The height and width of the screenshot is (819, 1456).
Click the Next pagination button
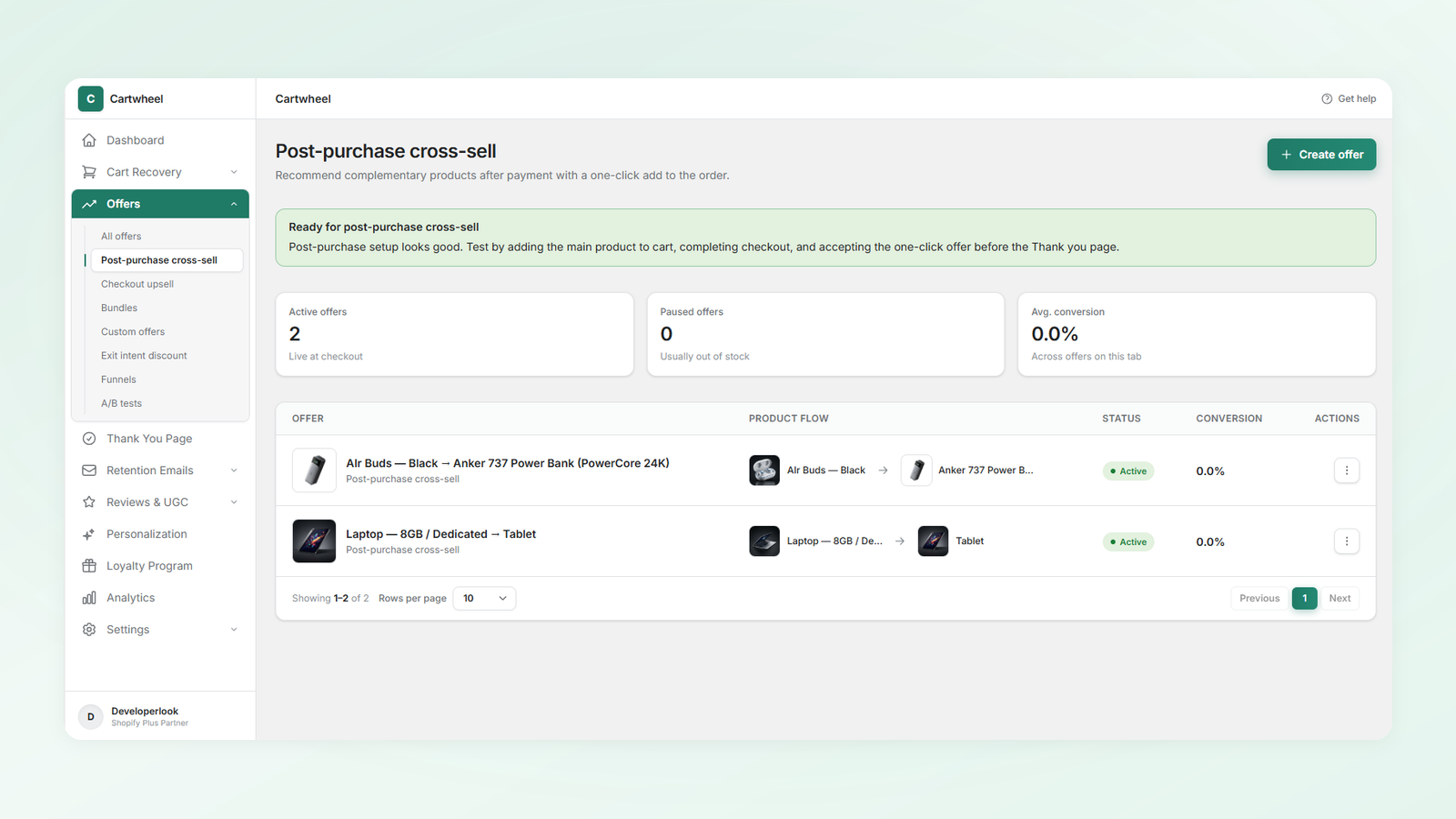click(1340, 598)
